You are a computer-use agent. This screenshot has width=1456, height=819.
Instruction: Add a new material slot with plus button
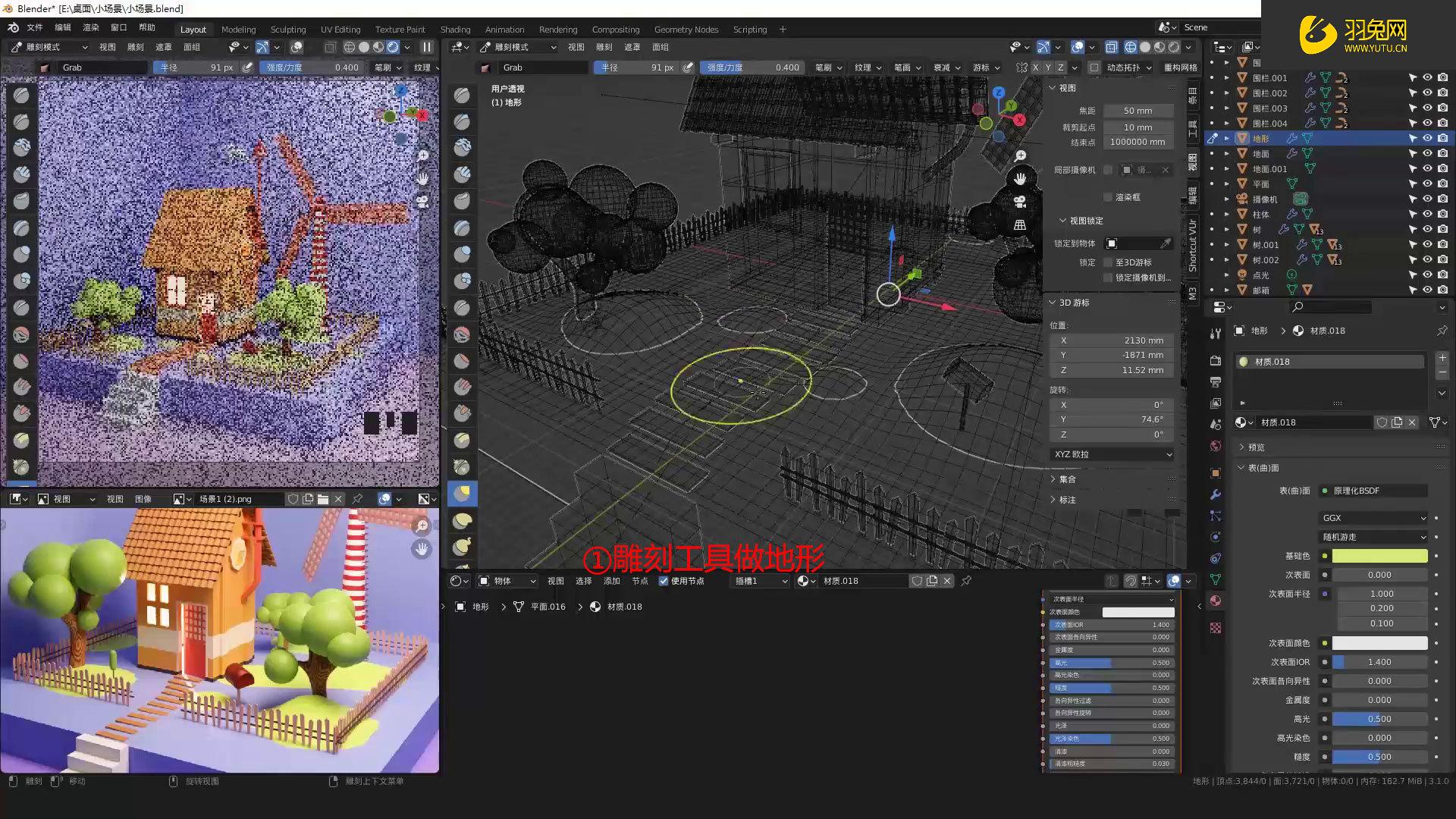pos(1442,357)
